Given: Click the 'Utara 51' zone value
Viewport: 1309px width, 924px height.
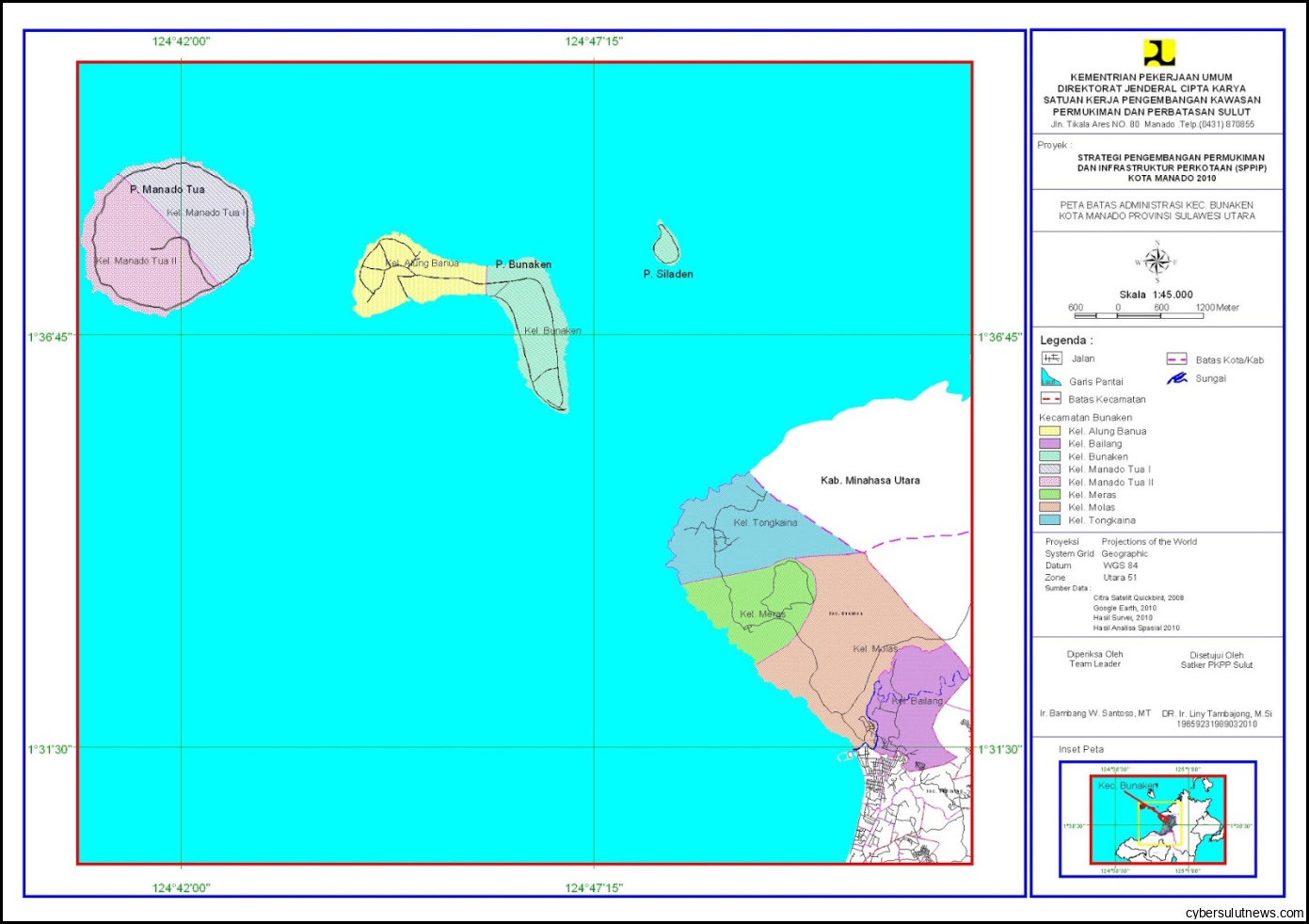Looking at the screenshot, I should pyautogui.click(x=1120, y=578).
